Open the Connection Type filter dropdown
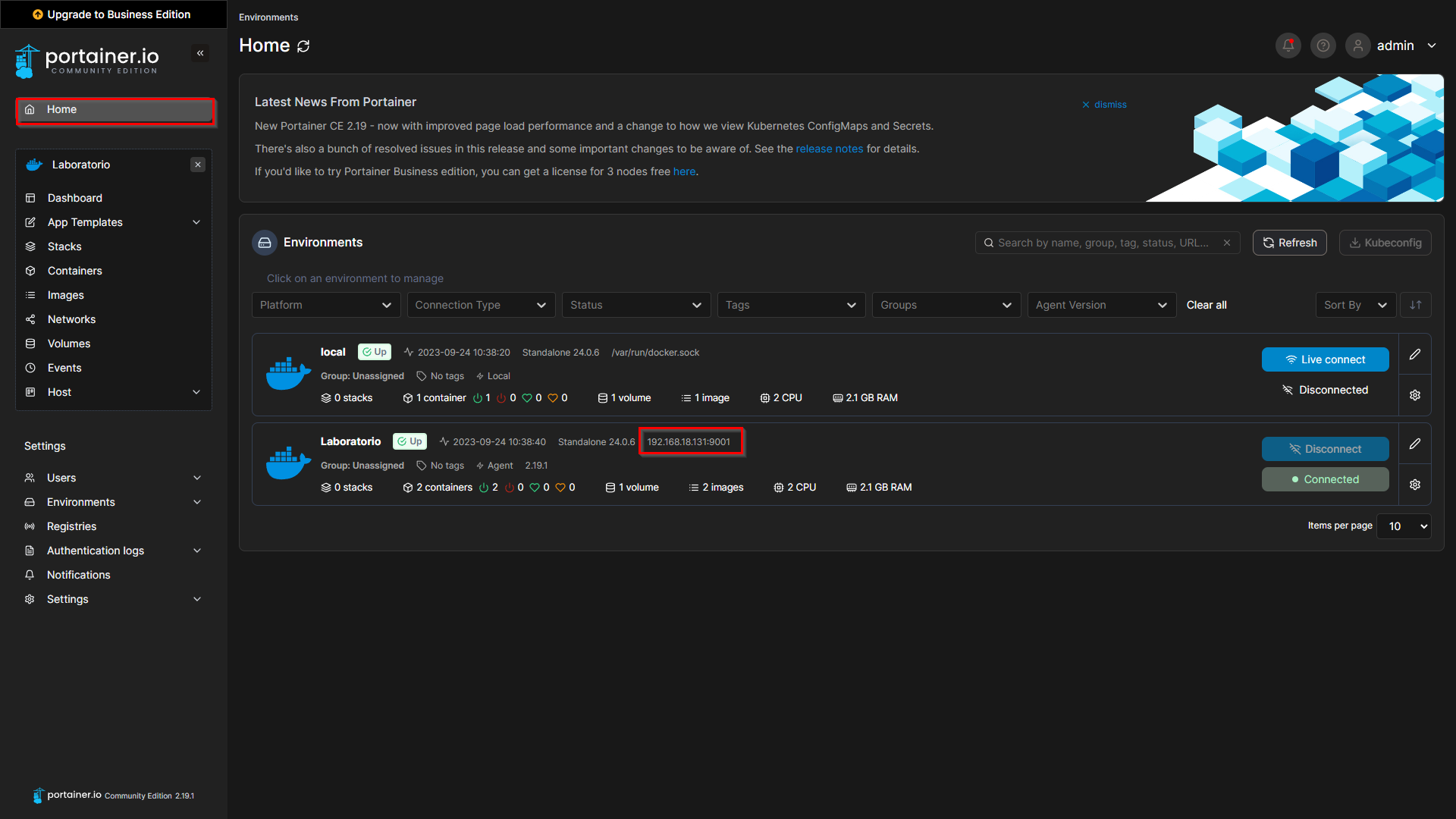Screen dimensions: 1456x819 click(481, 304)
